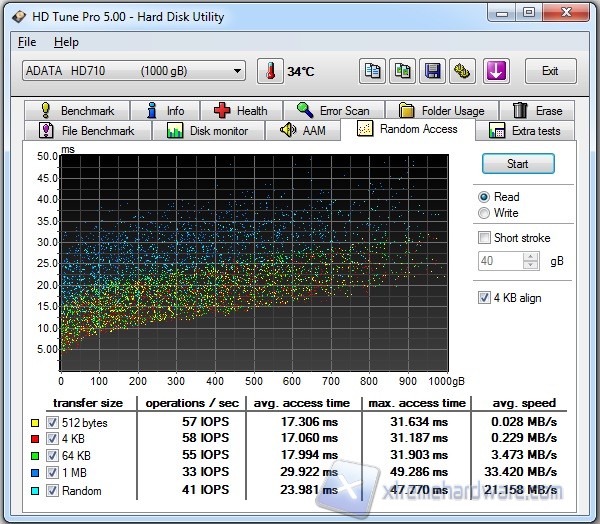The width and height of the screenshot is (600, 524).
Task: Click the Exit button
Action: pos(550,71)
